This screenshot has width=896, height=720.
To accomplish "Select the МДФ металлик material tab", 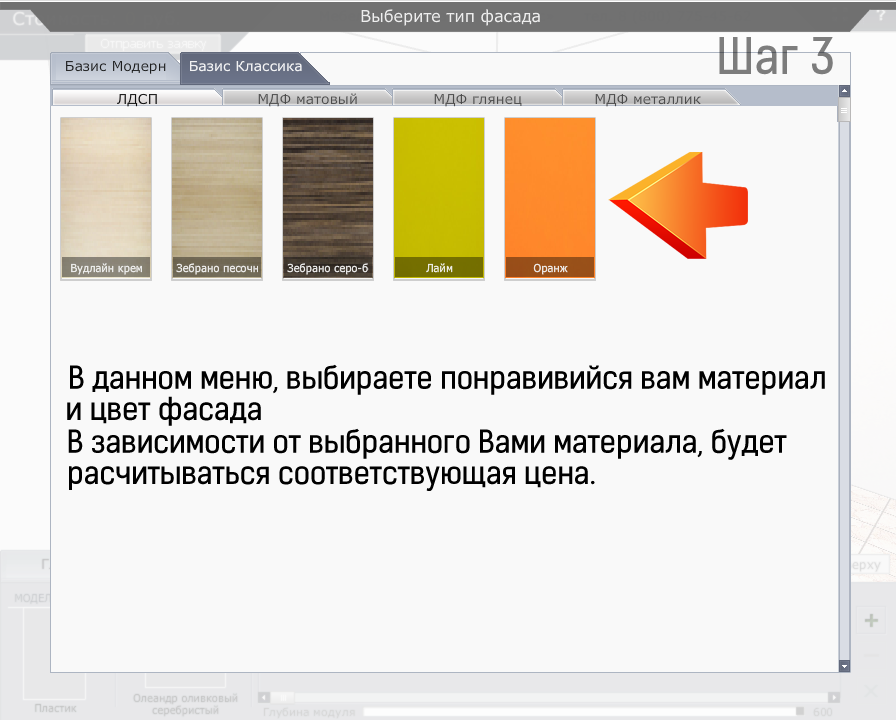I will tap(647, 98).
